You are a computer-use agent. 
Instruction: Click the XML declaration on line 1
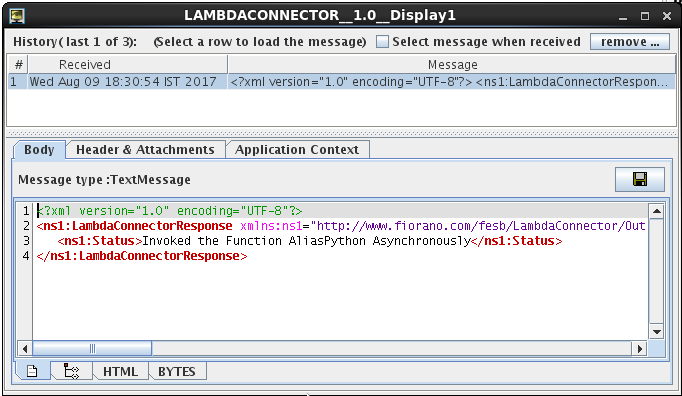point(169,211)
